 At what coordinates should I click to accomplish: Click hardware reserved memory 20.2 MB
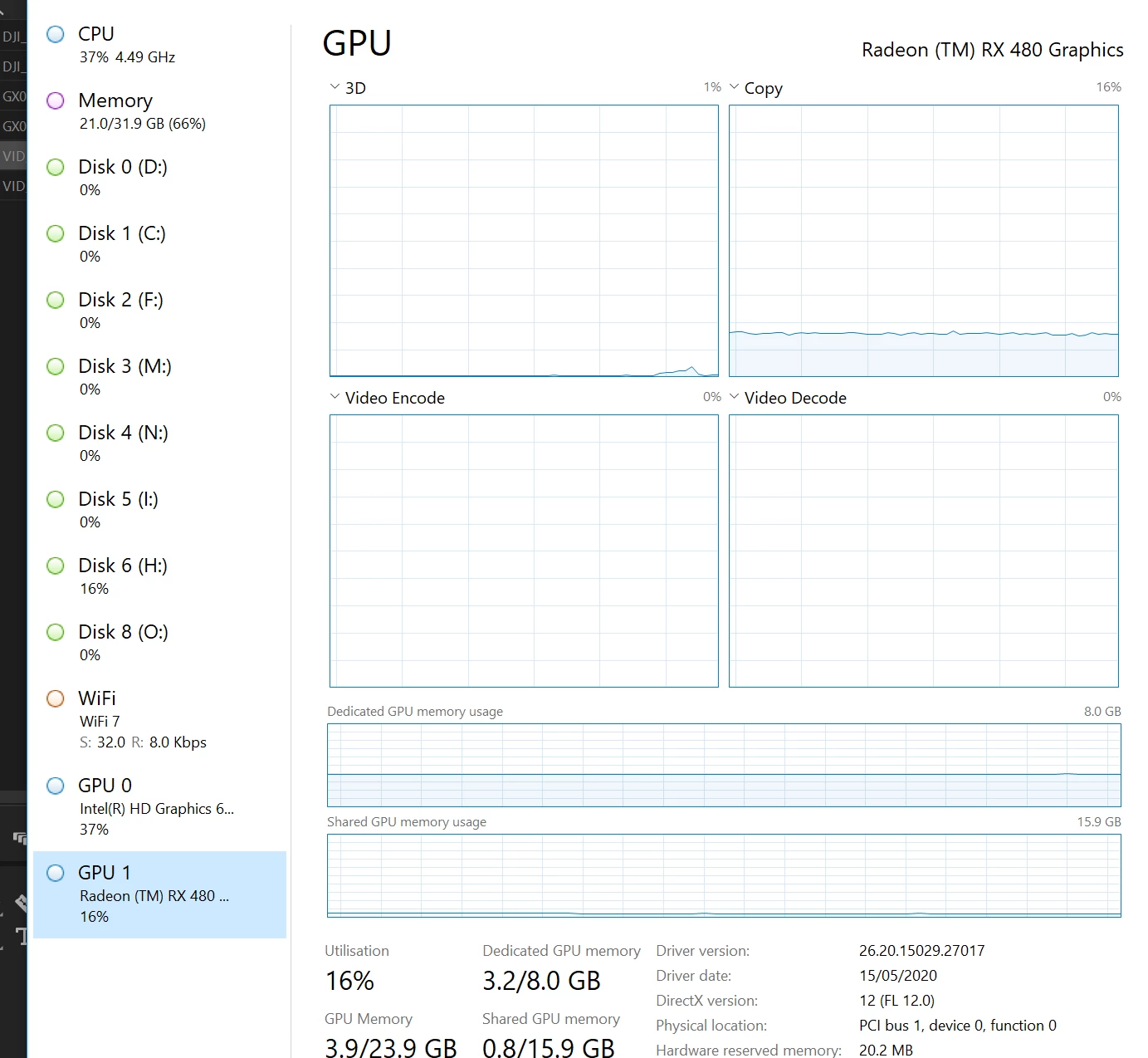coord(886,1051)
